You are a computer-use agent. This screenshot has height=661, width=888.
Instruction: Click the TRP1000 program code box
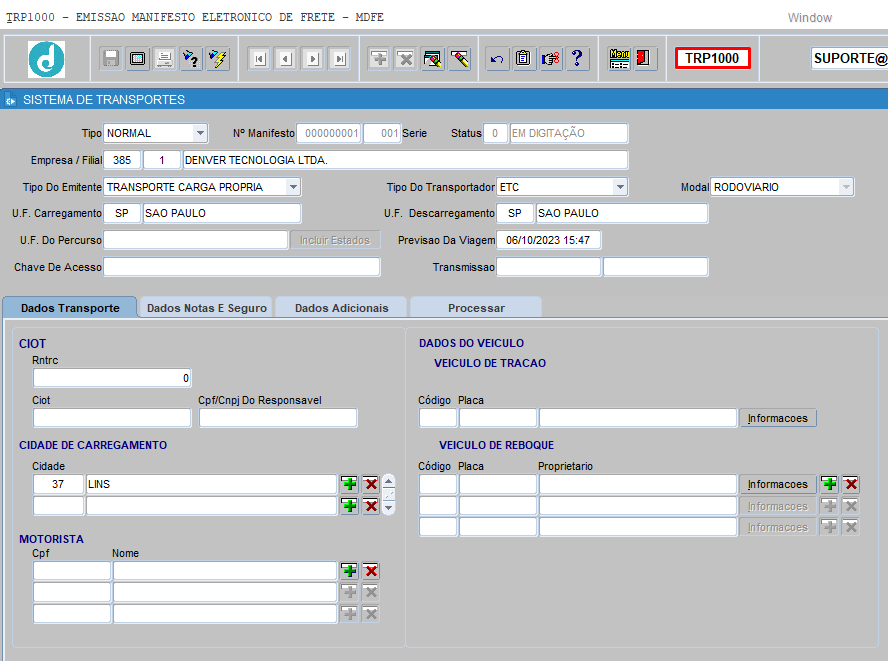coord(712,58)
